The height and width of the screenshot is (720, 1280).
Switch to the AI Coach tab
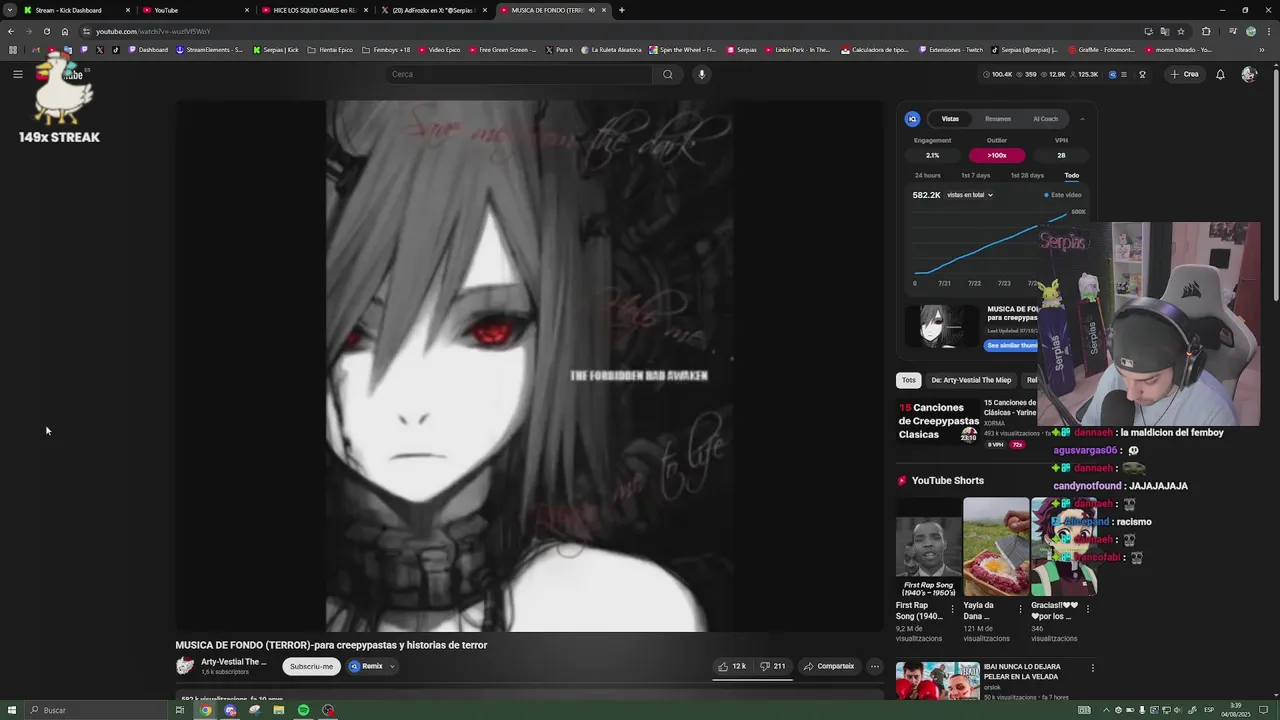point(1045,119)
